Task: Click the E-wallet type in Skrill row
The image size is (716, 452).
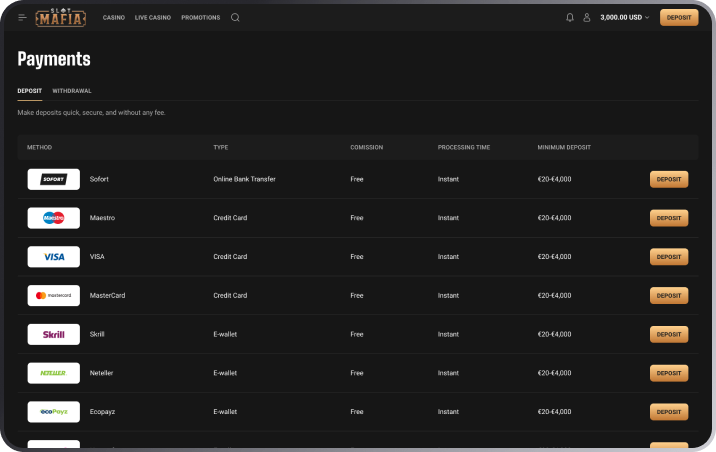Action: click(225, 334)
